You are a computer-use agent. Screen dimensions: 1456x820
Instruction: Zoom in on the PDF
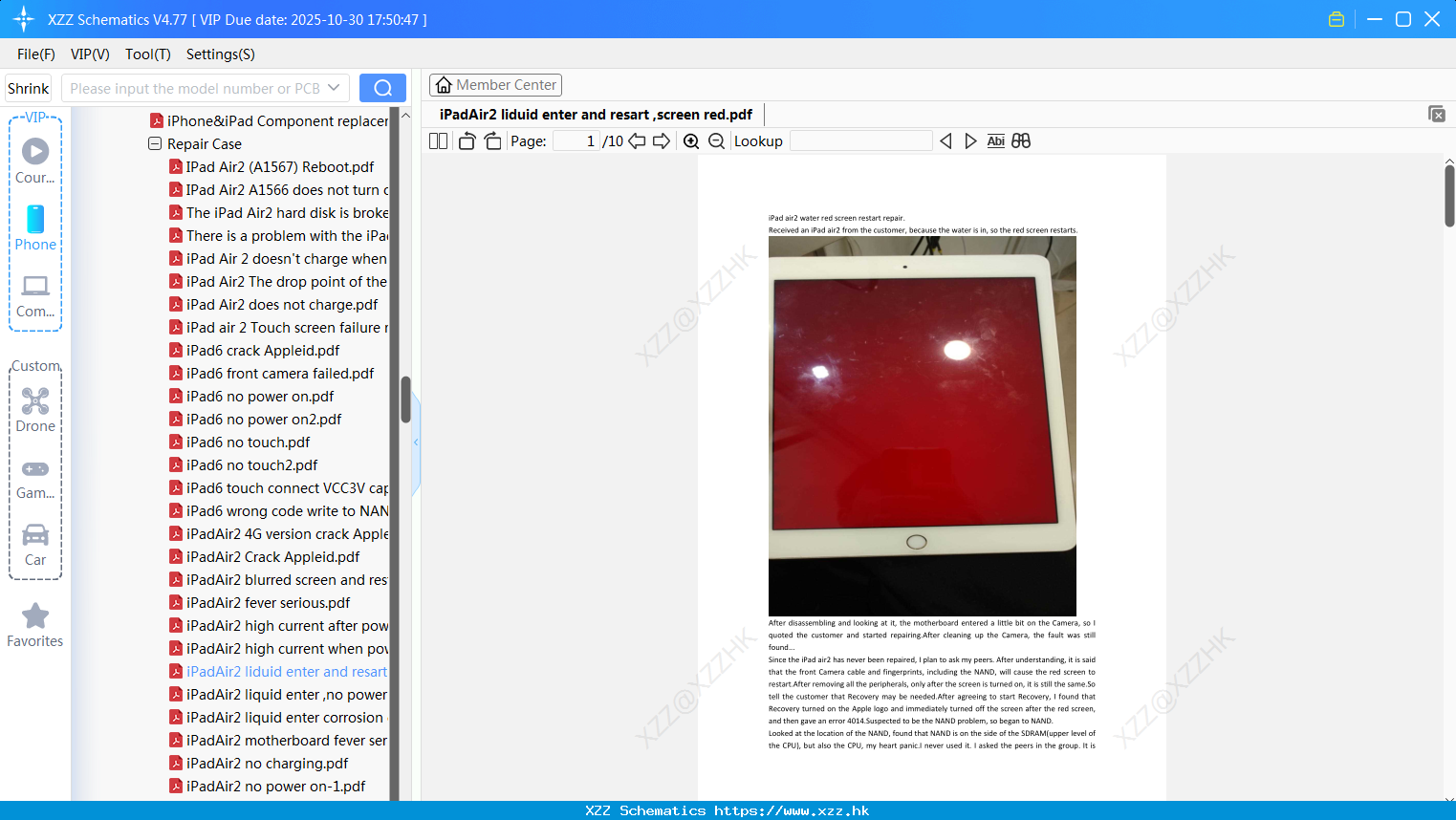pyautogui.click(x=691, y=141)
